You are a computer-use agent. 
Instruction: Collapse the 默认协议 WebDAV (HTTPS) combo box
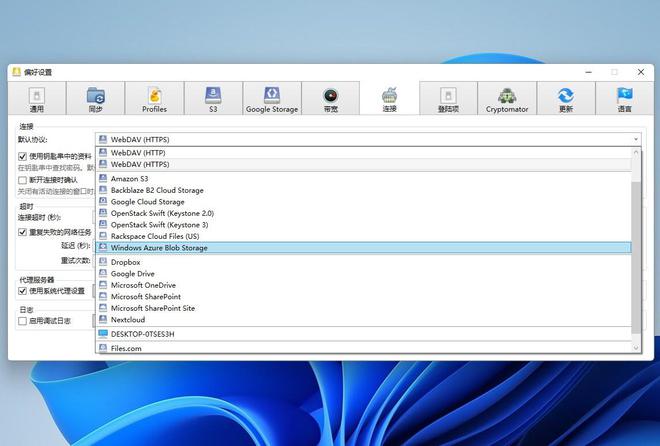(368, 139)
